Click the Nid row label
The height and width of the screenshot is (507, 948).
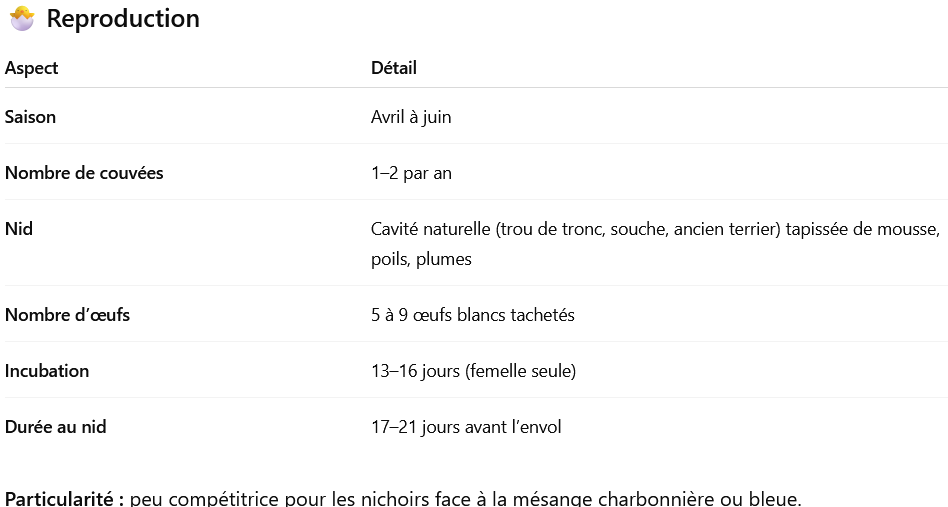pos(19,229)
